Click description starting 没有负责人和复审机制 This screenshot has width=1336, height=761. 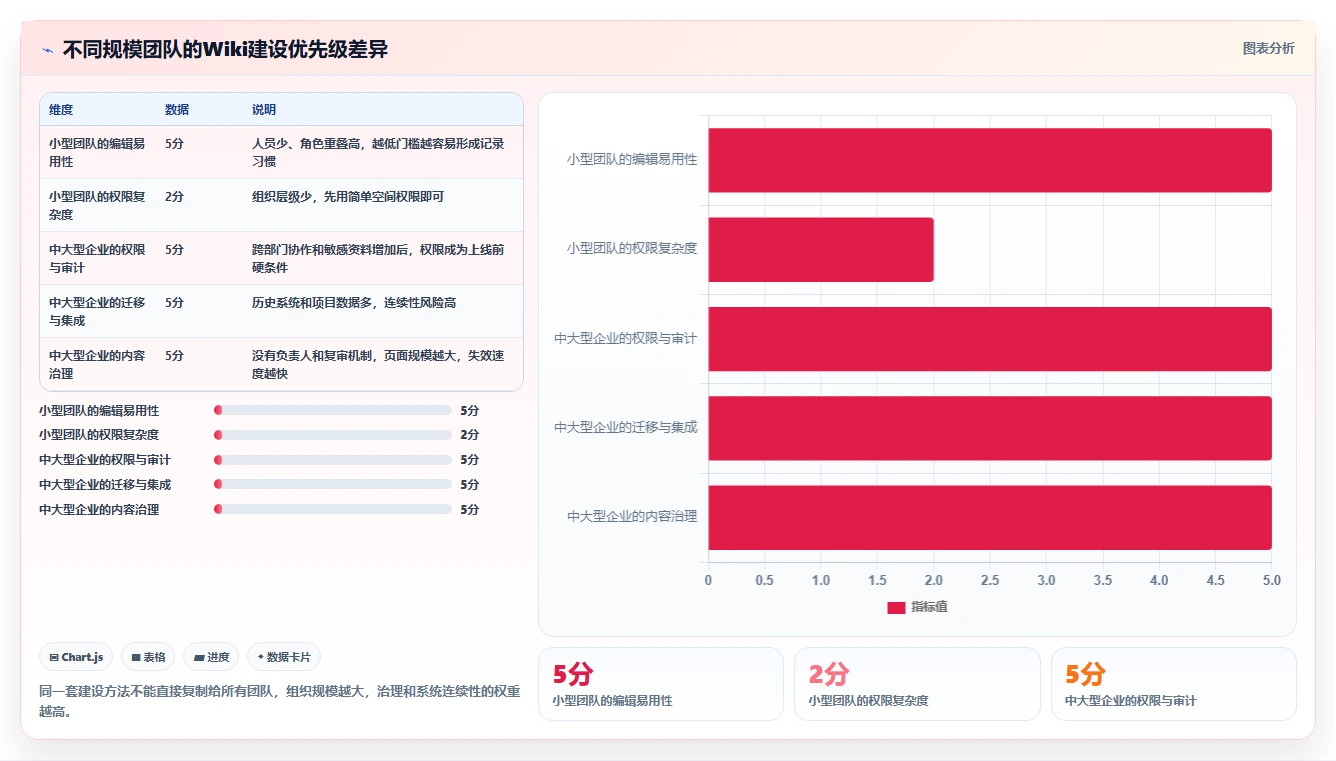tap(378, 364)
